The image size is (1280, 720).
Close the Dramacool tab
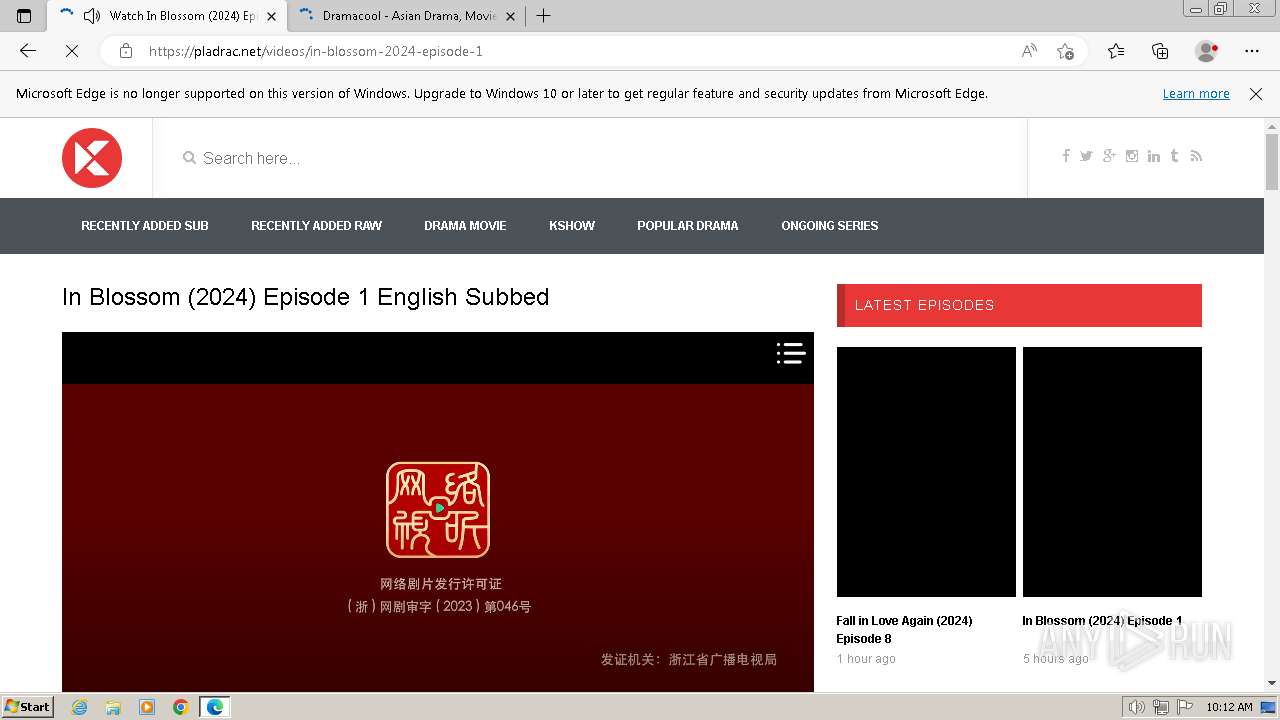[x=511, y=16]
